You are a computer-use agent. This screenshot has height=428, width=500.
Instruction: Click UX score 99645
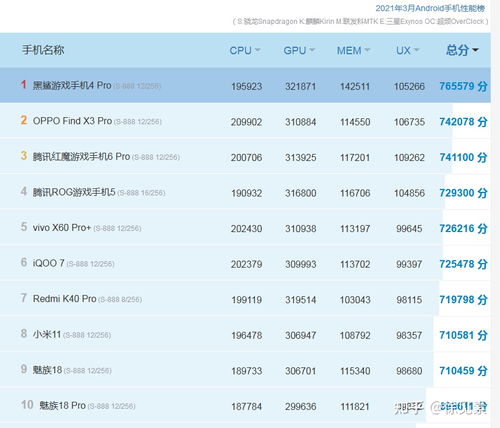[409, 229]
